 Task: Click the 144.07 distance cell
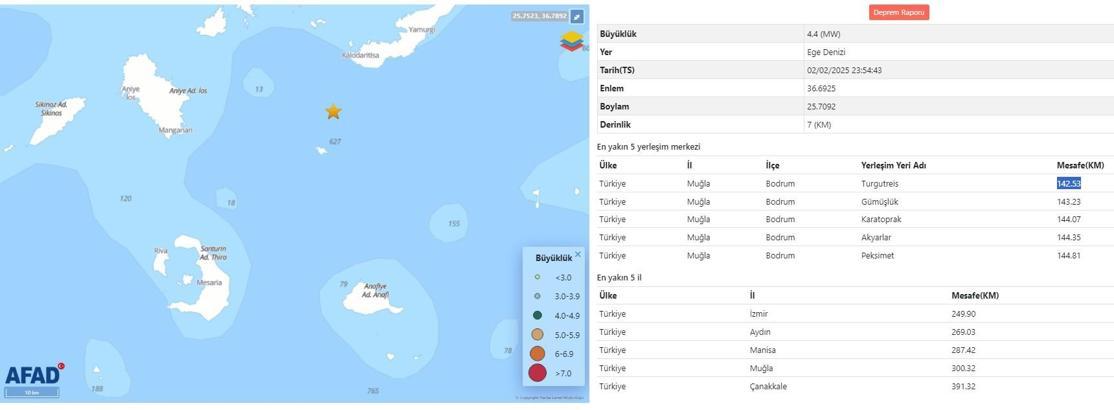1069,220
